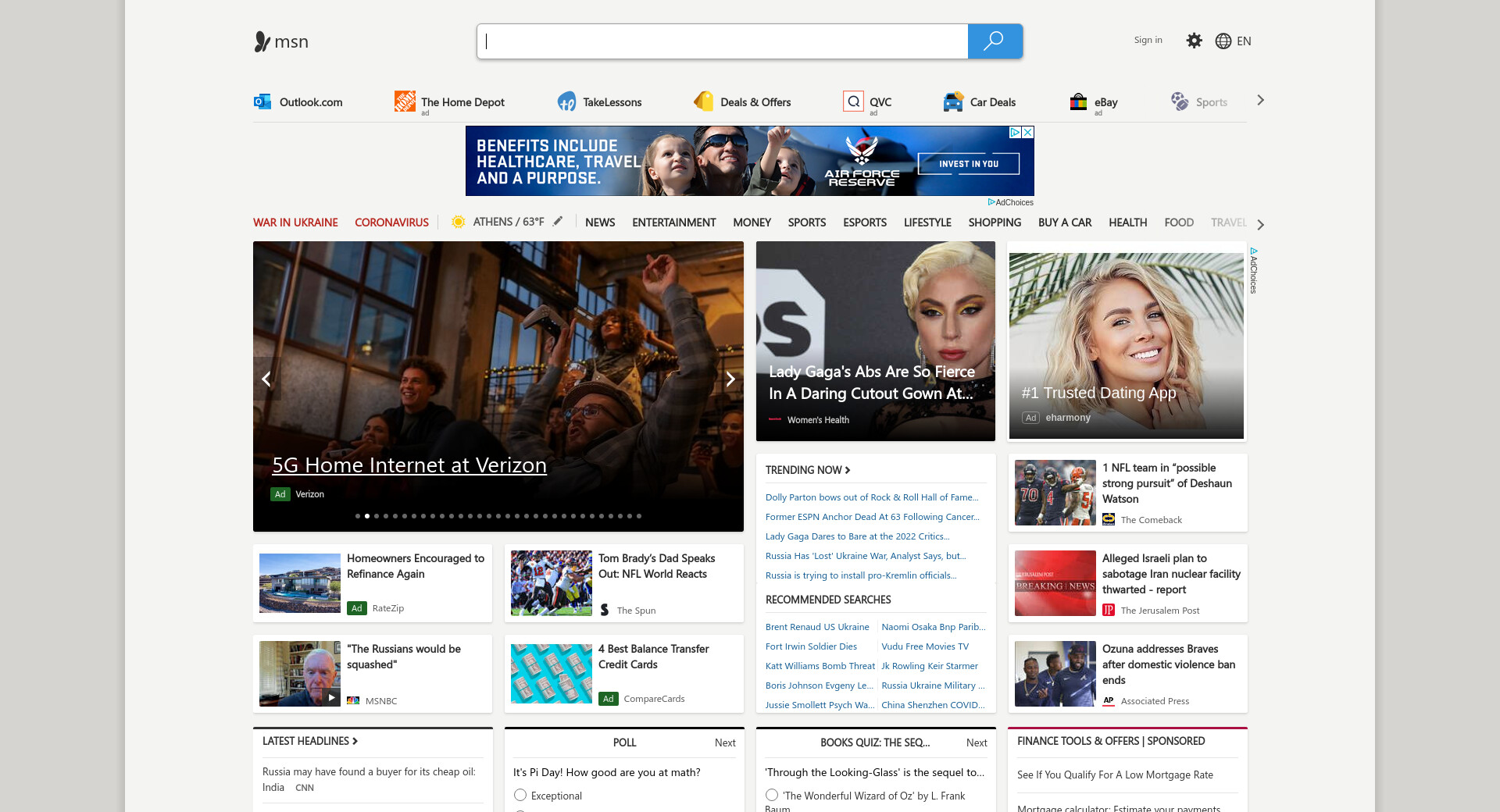This screenshot has width=1500, height=812.
Task: Close the Air Force Reserve ad
Action: click(x=1028, y=133)
